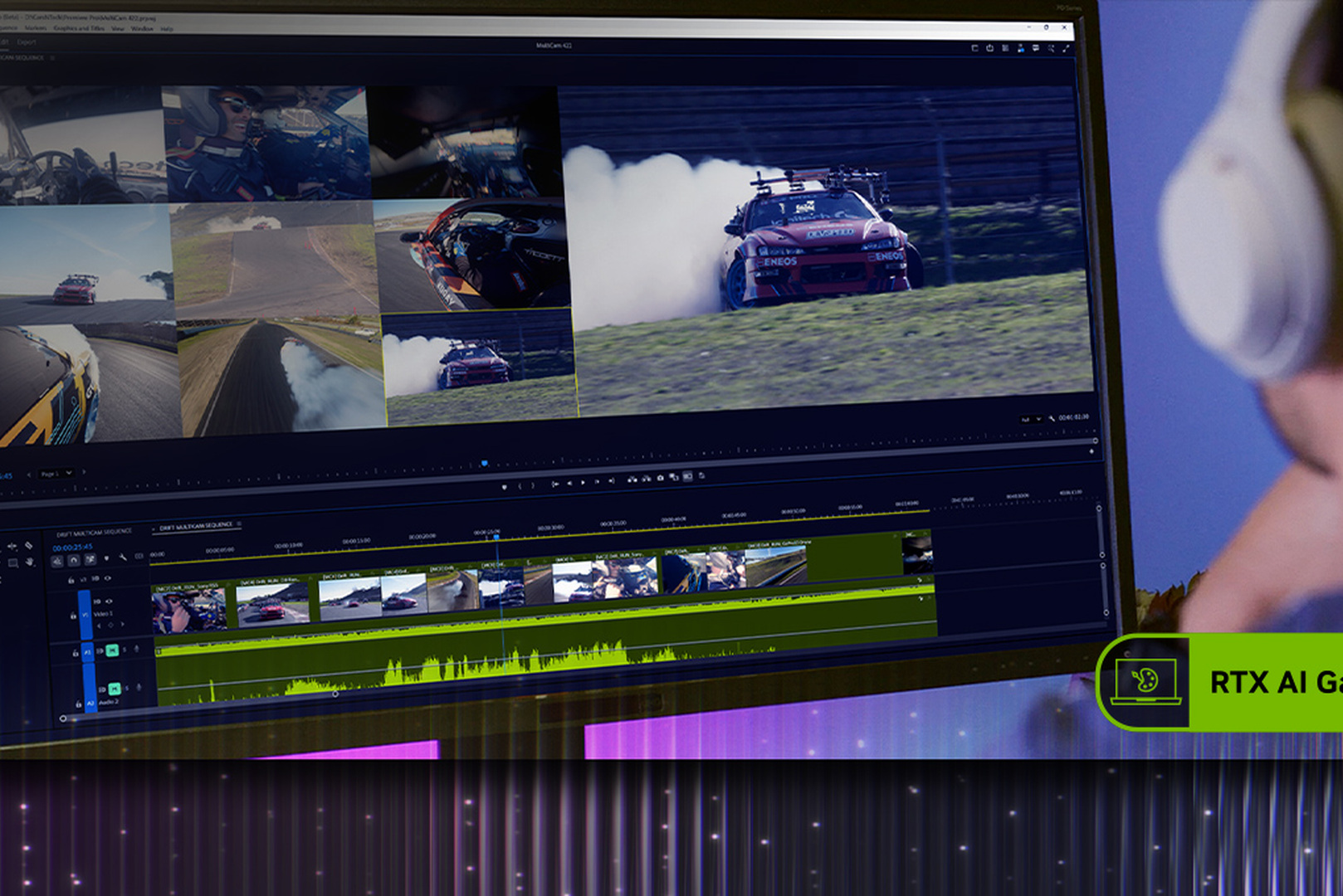Open the DRIFT MULTICAM SEQUENCE panel menu
The height and width of the screenshot is (896, 1343).
[239, 524]
